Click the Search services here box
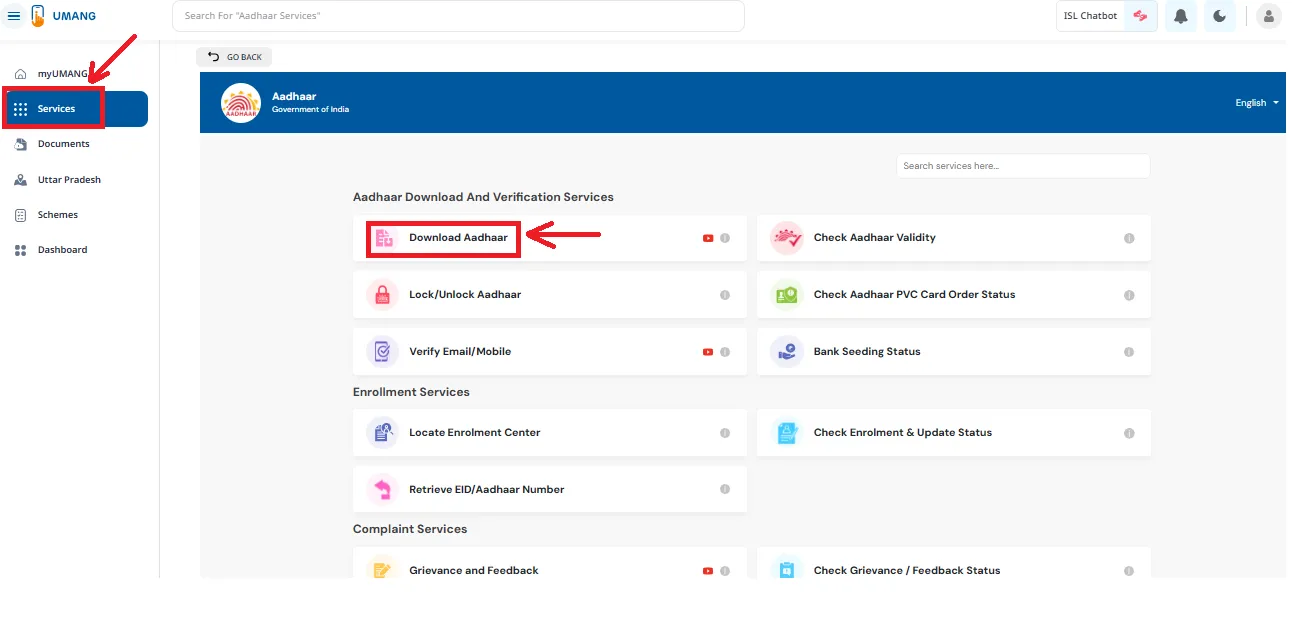This screenshot has width=1292, height=619. click(x=1022, y=166)
